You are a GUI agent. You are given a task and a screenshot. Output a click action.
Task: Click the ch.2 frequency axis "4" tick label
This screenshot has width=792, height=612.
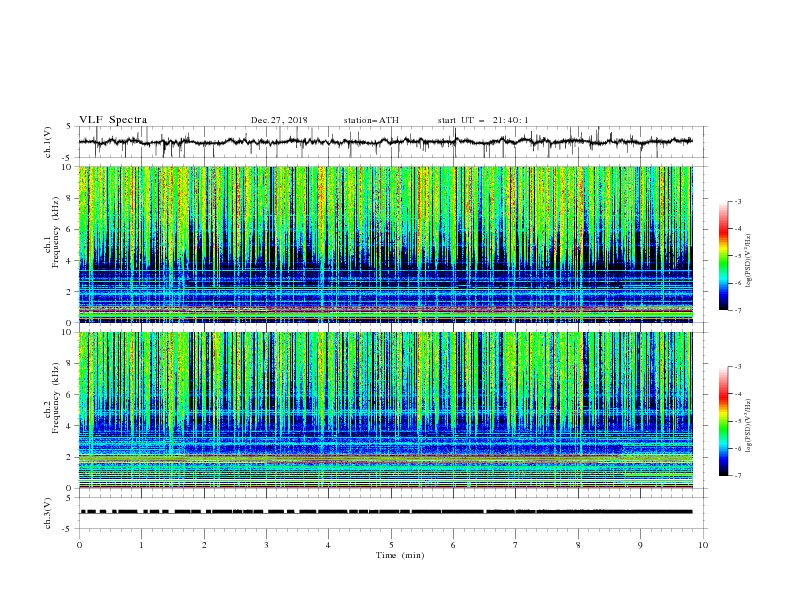pos(71,426)
